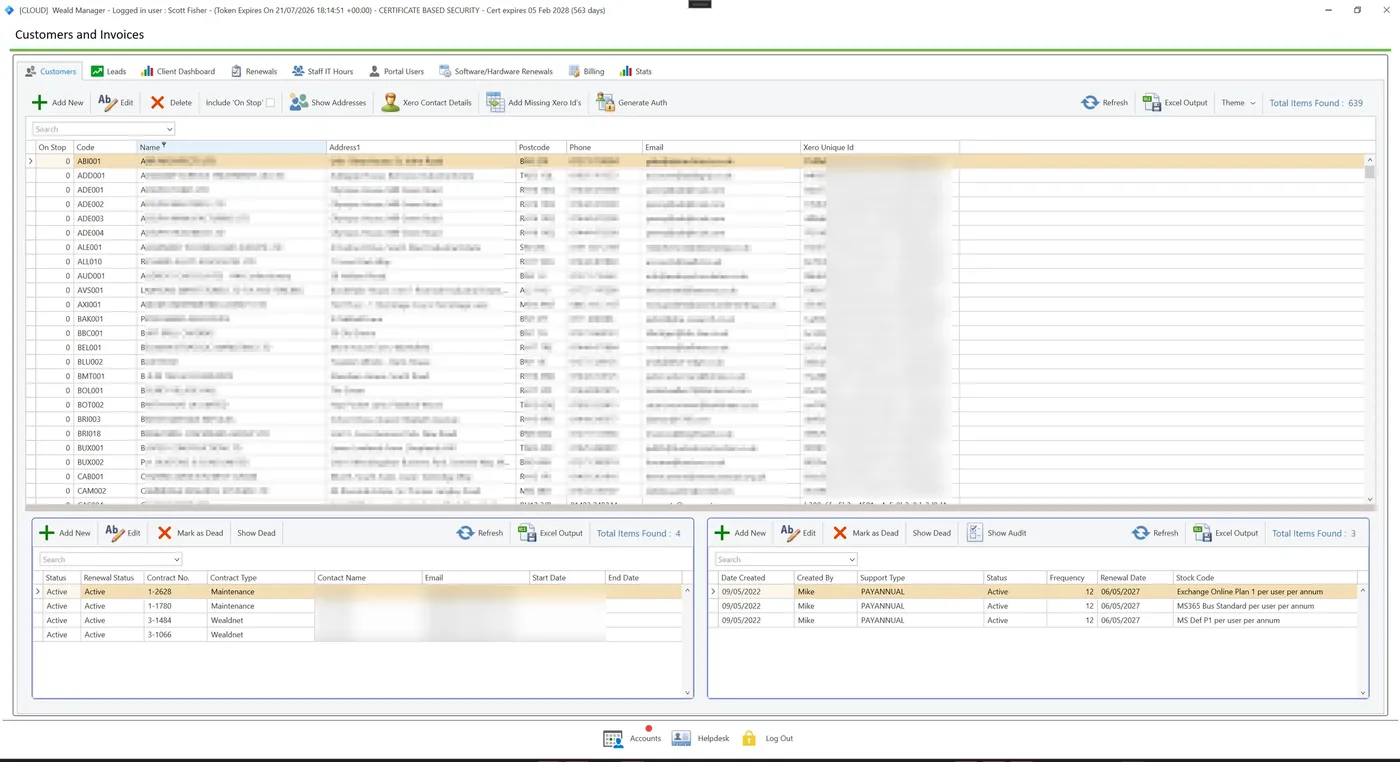Edit the selected contract
The image size is (1400, 762).
tap(123, 533)
